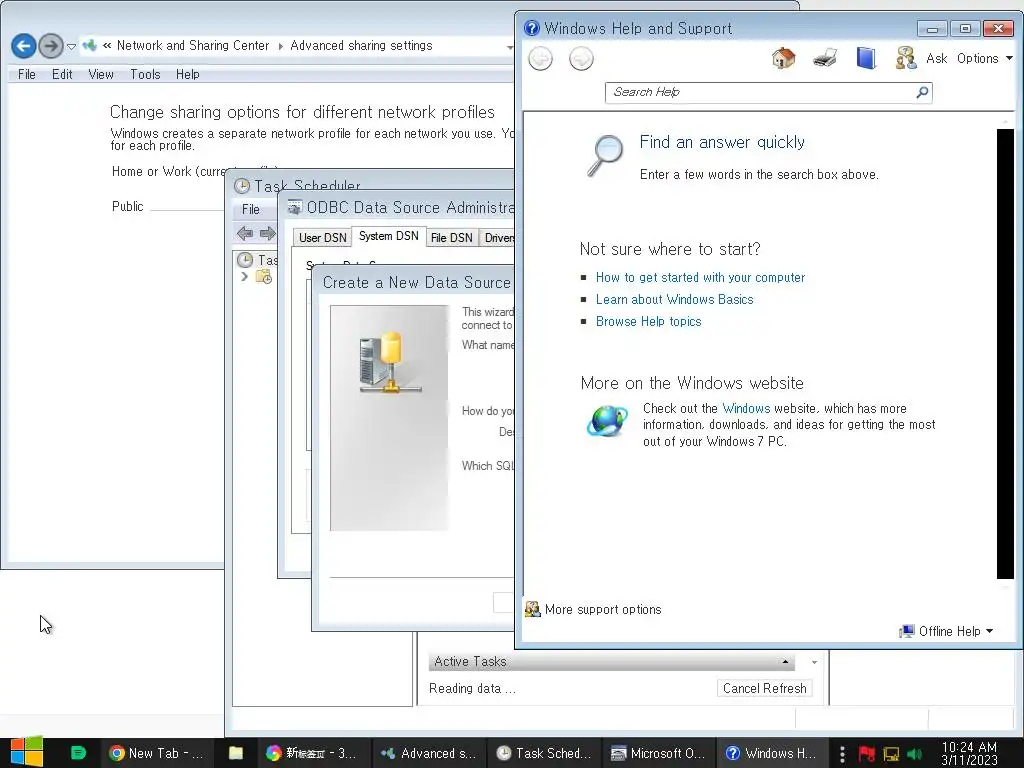Image resolution: width=1024 pixels, height=768 pixels.
Task: Click More support options
Action: [x=594, y=609]
